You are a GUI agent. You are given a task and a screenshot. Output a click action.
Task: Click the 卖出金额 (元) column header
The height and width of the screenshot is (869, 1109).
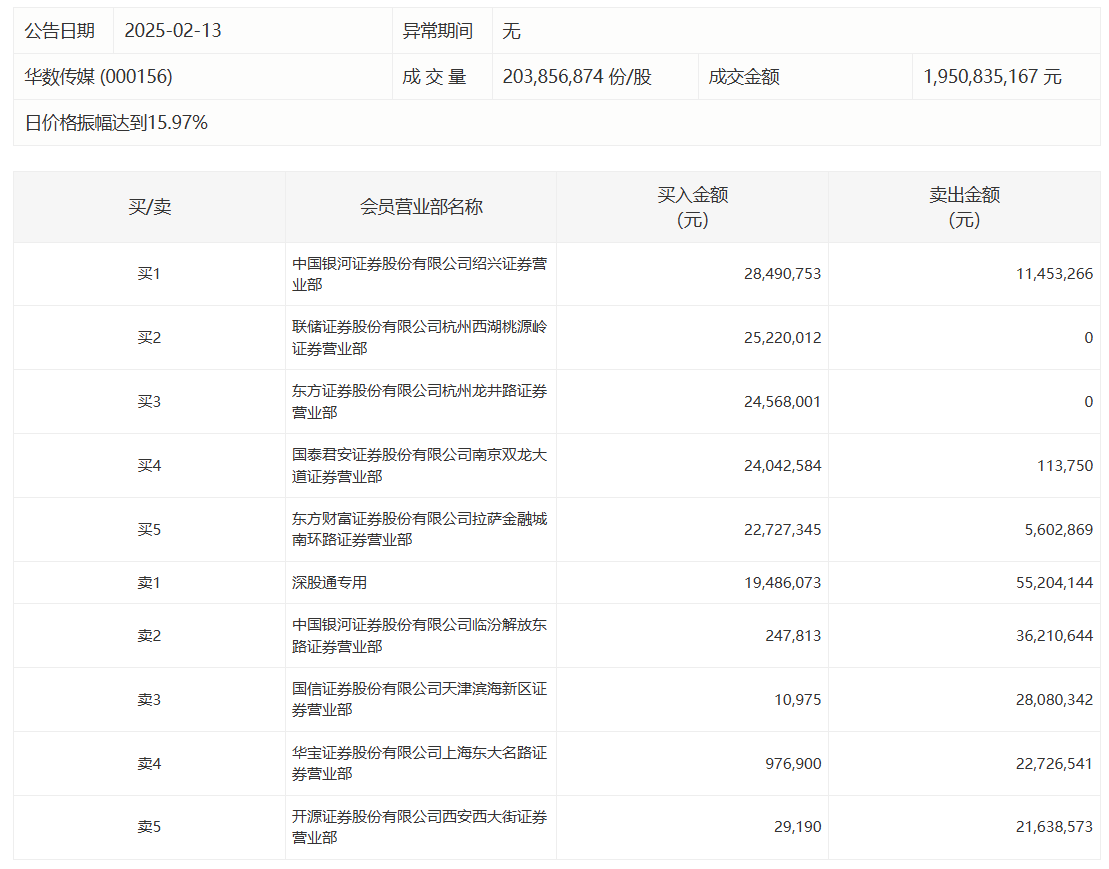tap(964, 207)
